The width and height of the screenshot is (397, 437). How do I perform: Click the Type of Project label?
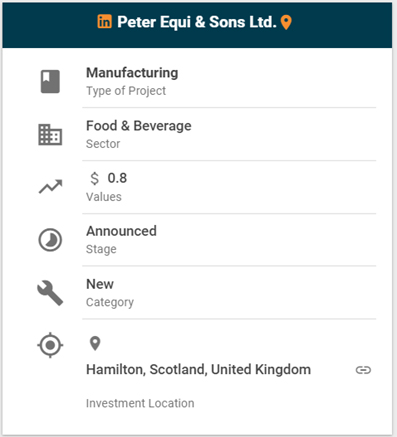pyautogui.click(x=126, y=91)
